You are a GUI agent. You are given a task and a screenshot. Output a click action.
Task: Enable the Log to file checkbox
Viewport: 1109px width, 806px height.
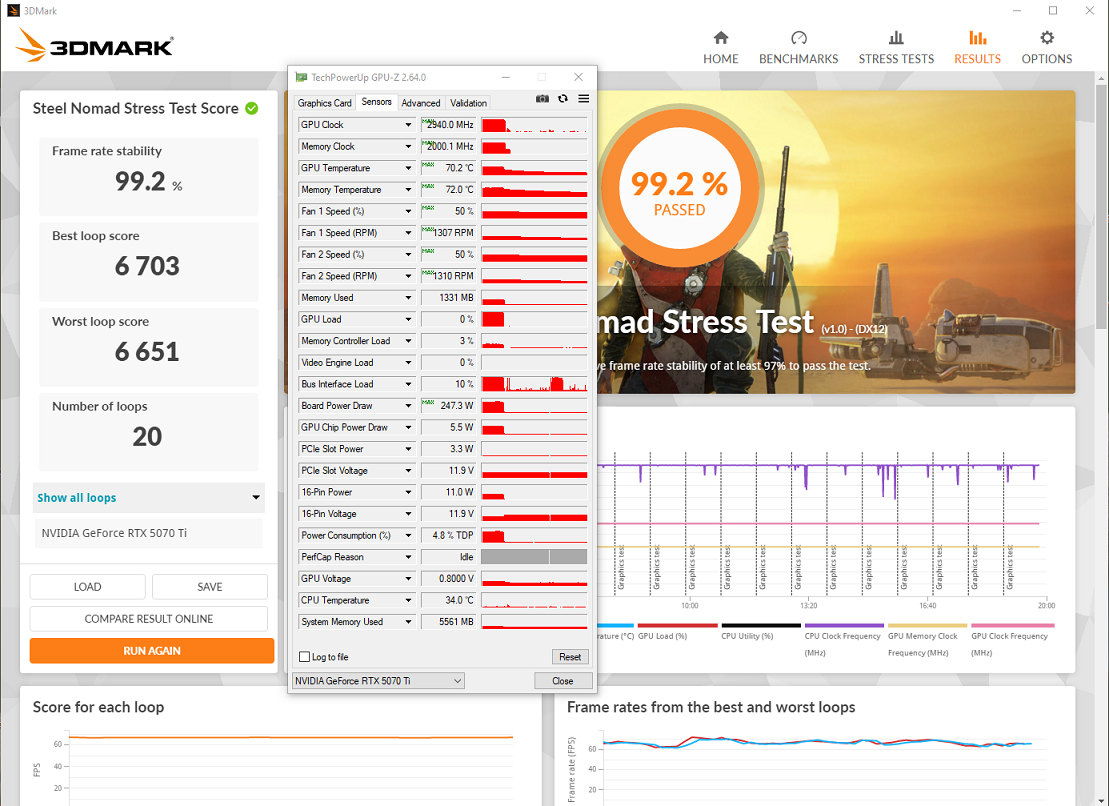click(305, 657)
